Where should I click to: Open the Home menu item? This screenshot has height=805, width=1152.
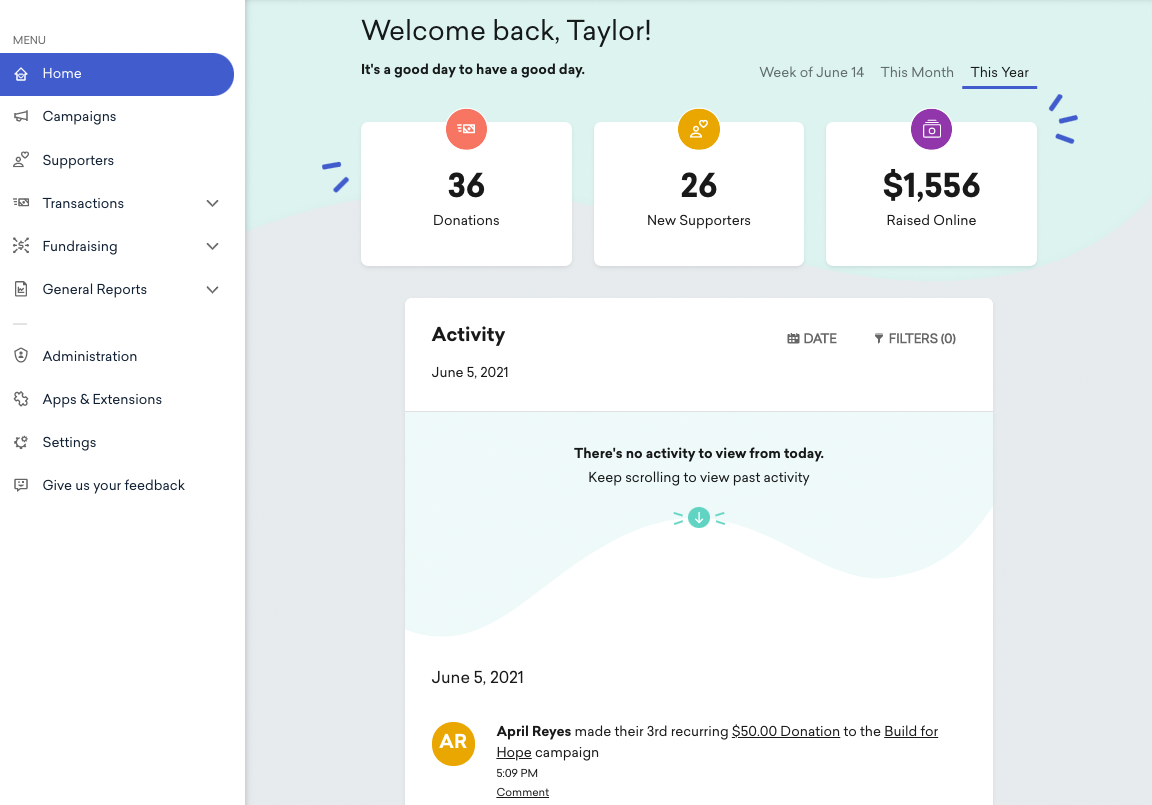pyautogui.click(x=117, y=74)
